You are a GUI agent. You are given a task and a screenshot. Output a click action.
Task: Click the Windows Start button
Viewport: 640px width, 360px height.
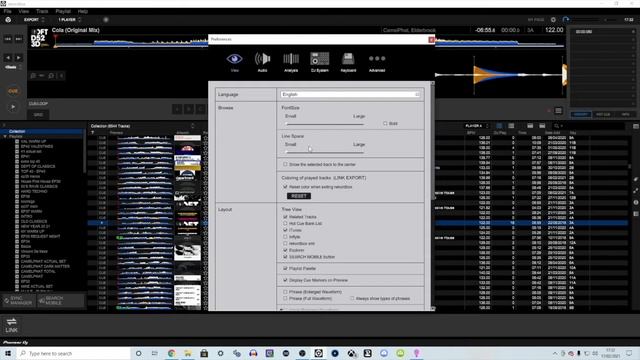click(x=8, y=353)
